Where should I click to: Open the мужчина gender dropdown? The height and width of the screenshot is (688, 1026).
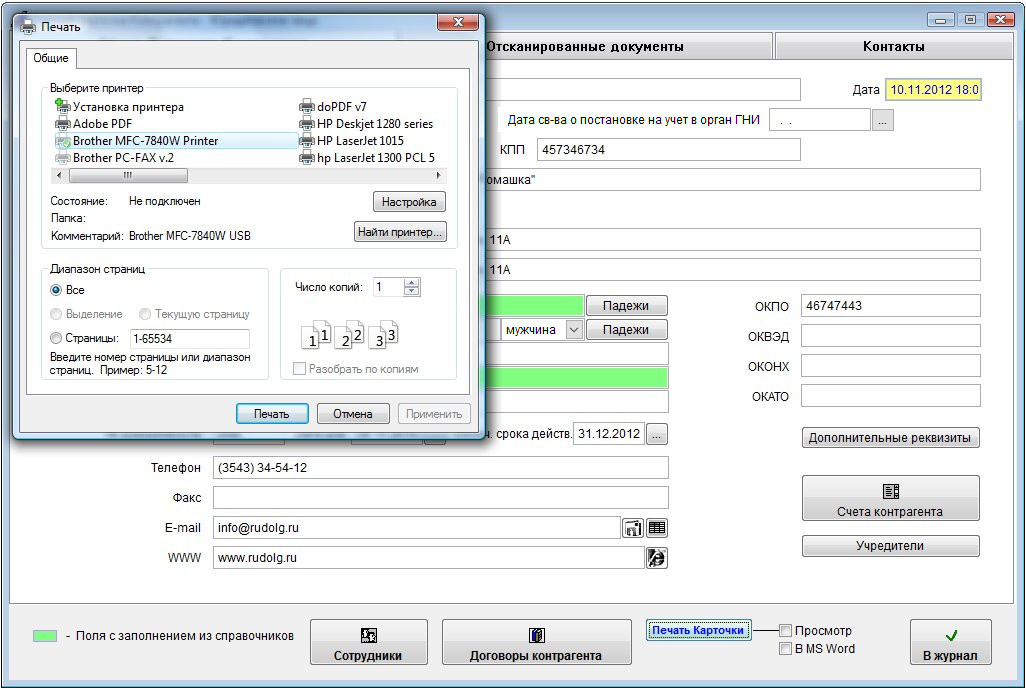573,330
